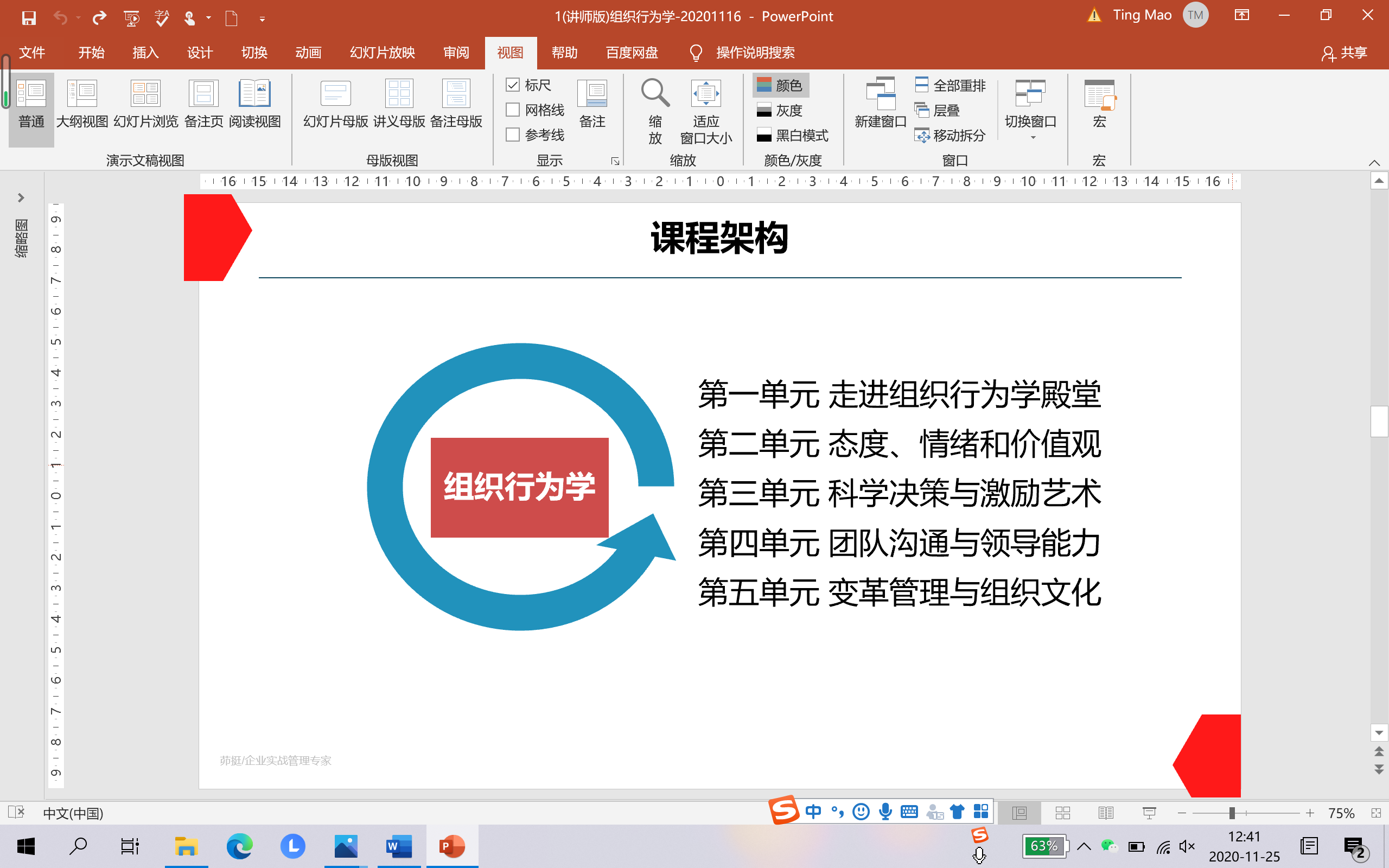This screenshot has height=868, width=1389.
Task: Switch to 幻灯片放映 Slide Show tab
Action: (x=383, y=53)
